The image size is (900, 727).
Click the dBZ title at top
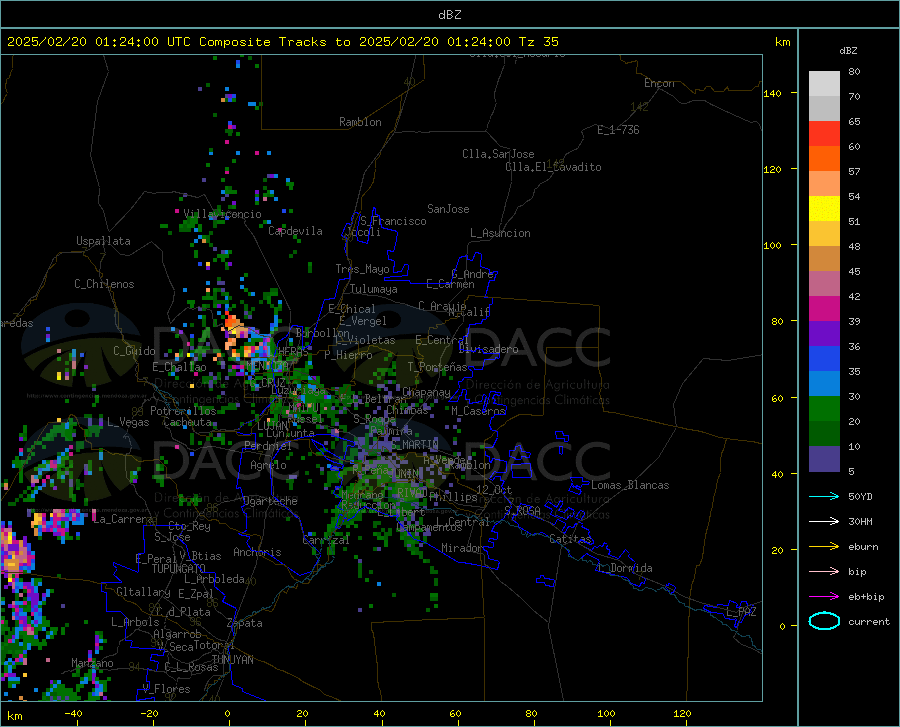pyautogui.click(x=449, y=15)
